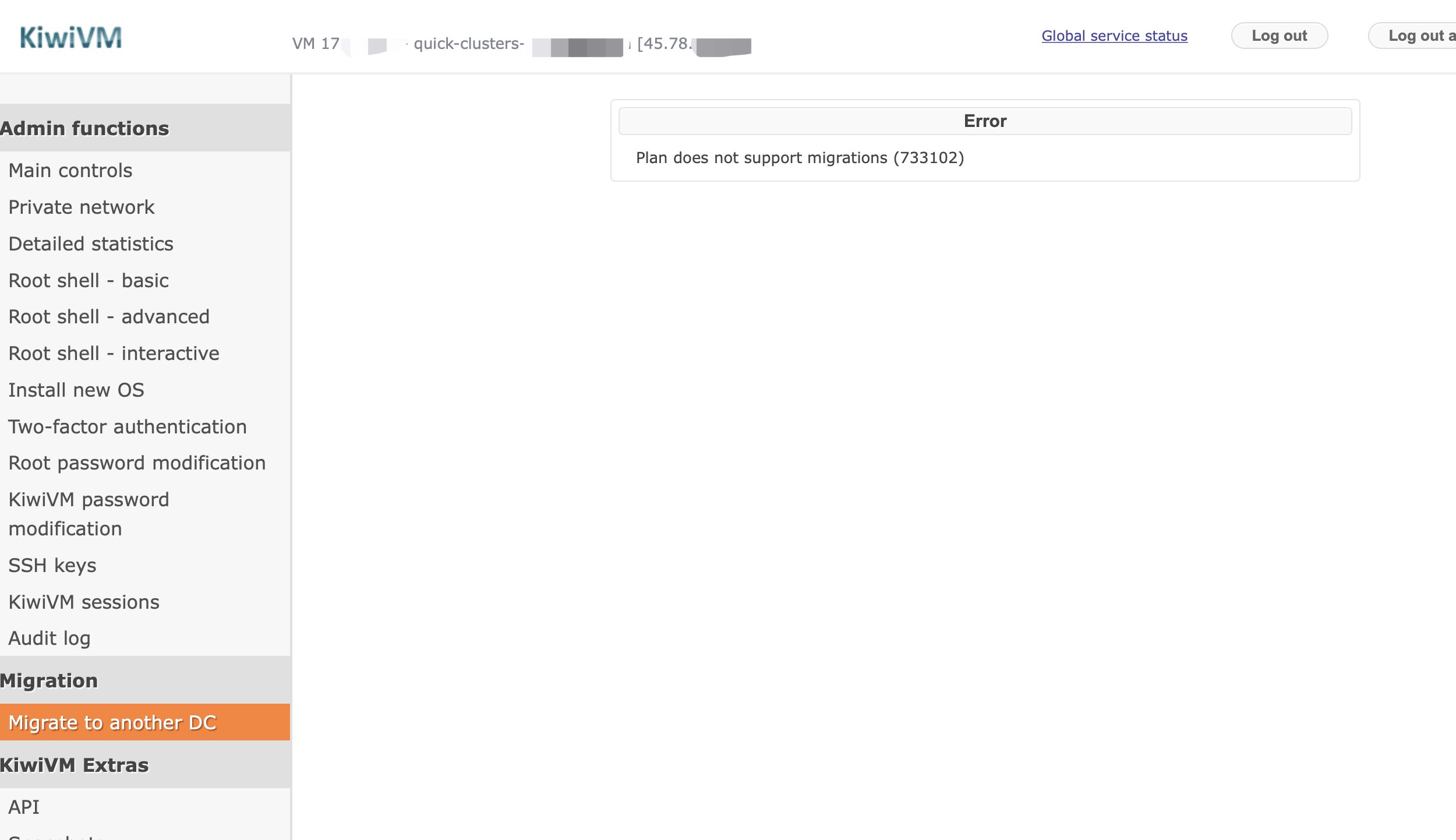Viewport: 1456px width, 840px height.
Task: Click the Migration section header
Action: [x=145, y=680]
